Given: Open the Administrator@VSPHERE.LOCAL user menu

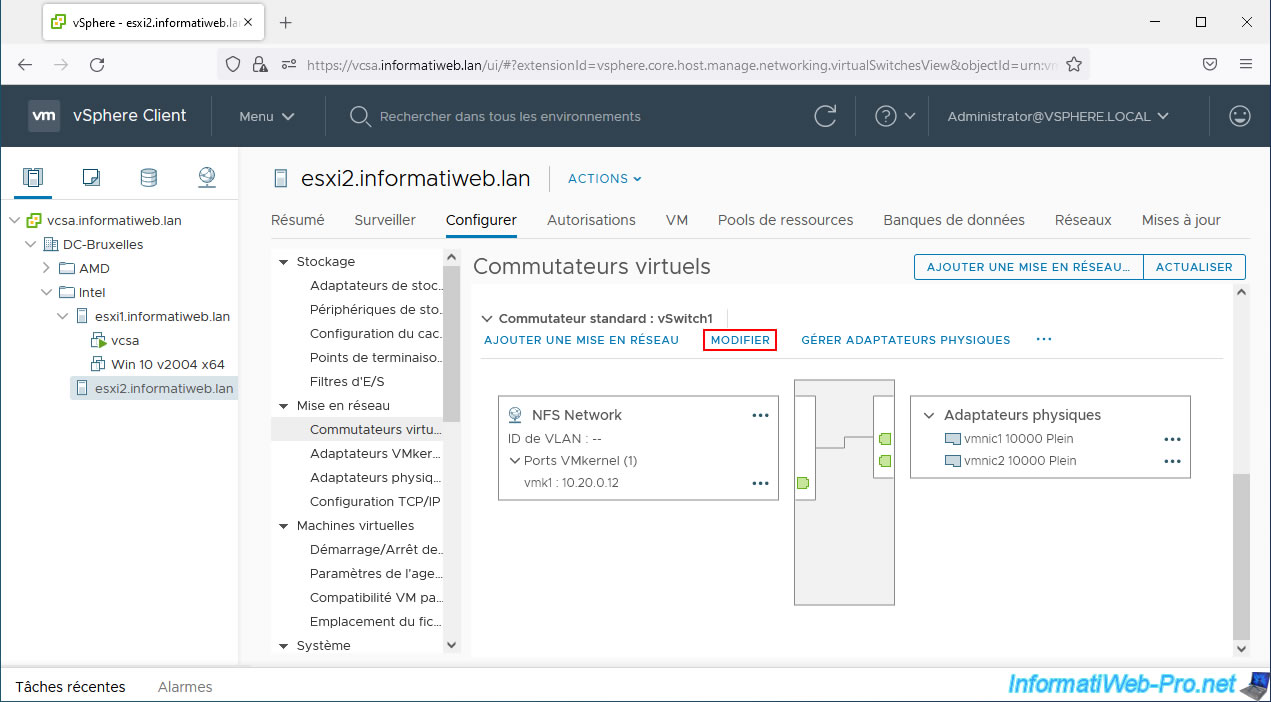Looking at the screenshot, I should [1058, 116].
